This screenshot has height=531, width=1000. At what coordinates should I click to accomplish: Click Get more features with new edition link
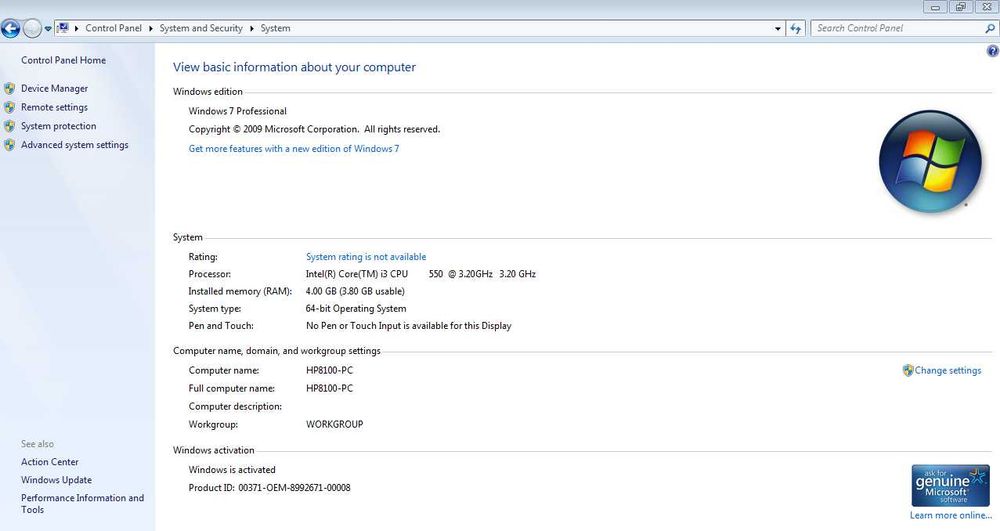(x=293, y=149)
